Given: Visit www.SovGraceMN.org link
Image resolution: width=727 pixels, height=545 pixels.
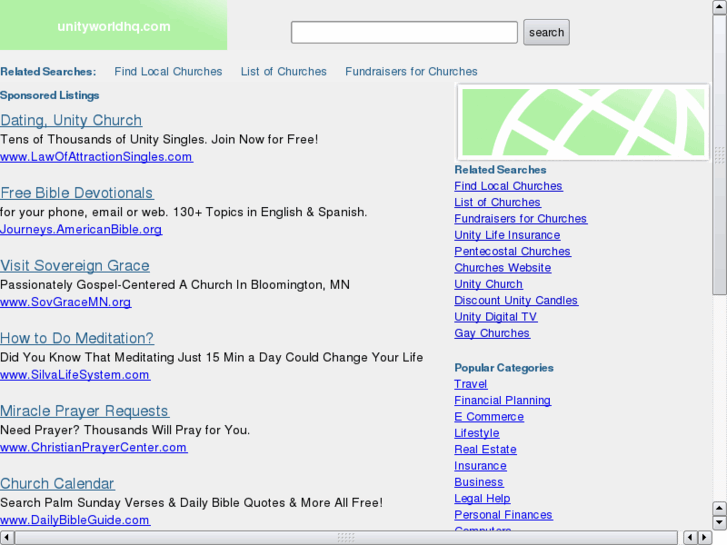Looking at the screenshot, I should [65, 302].
